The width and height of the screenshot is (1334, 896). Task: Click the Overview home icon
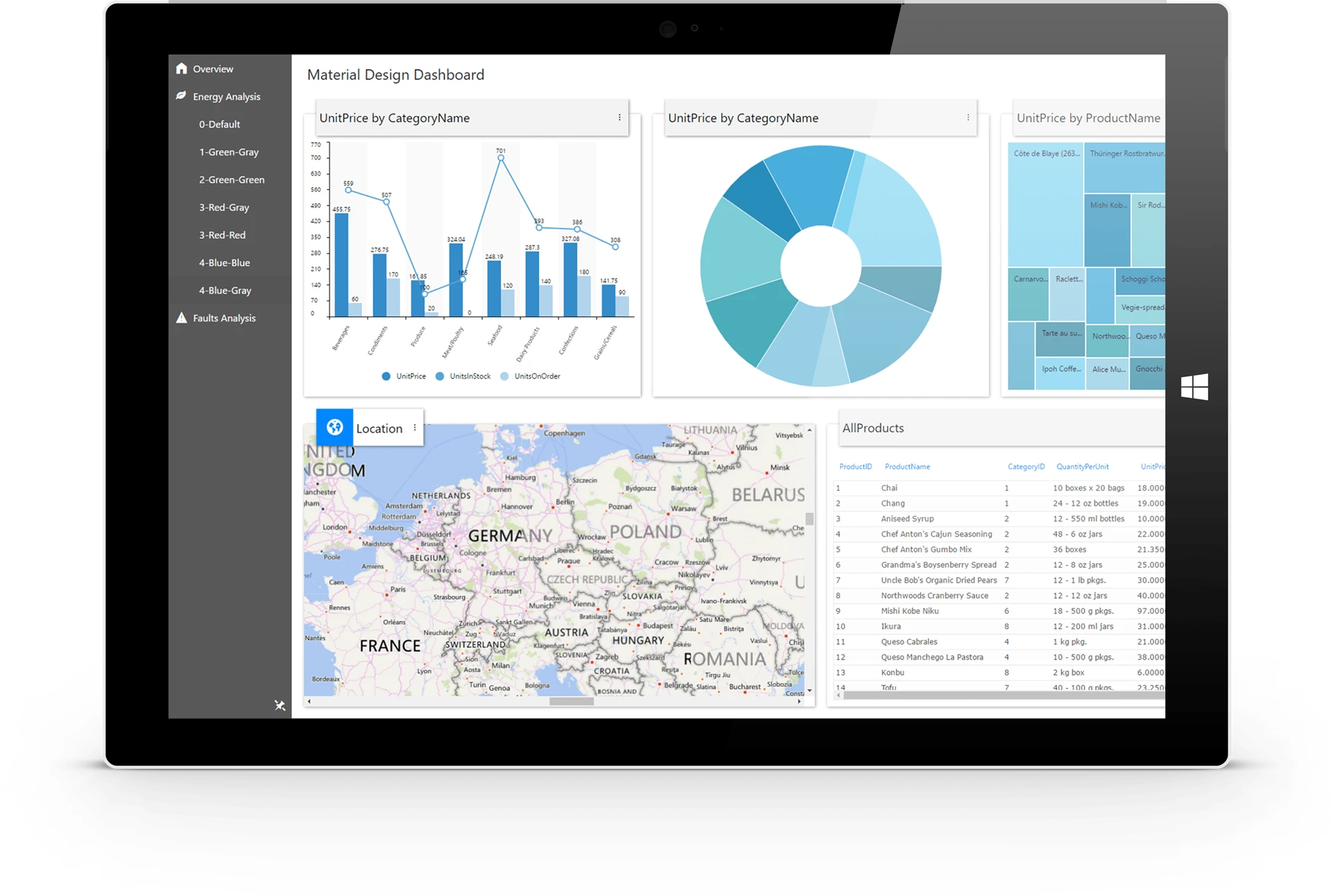coord(182,68)
